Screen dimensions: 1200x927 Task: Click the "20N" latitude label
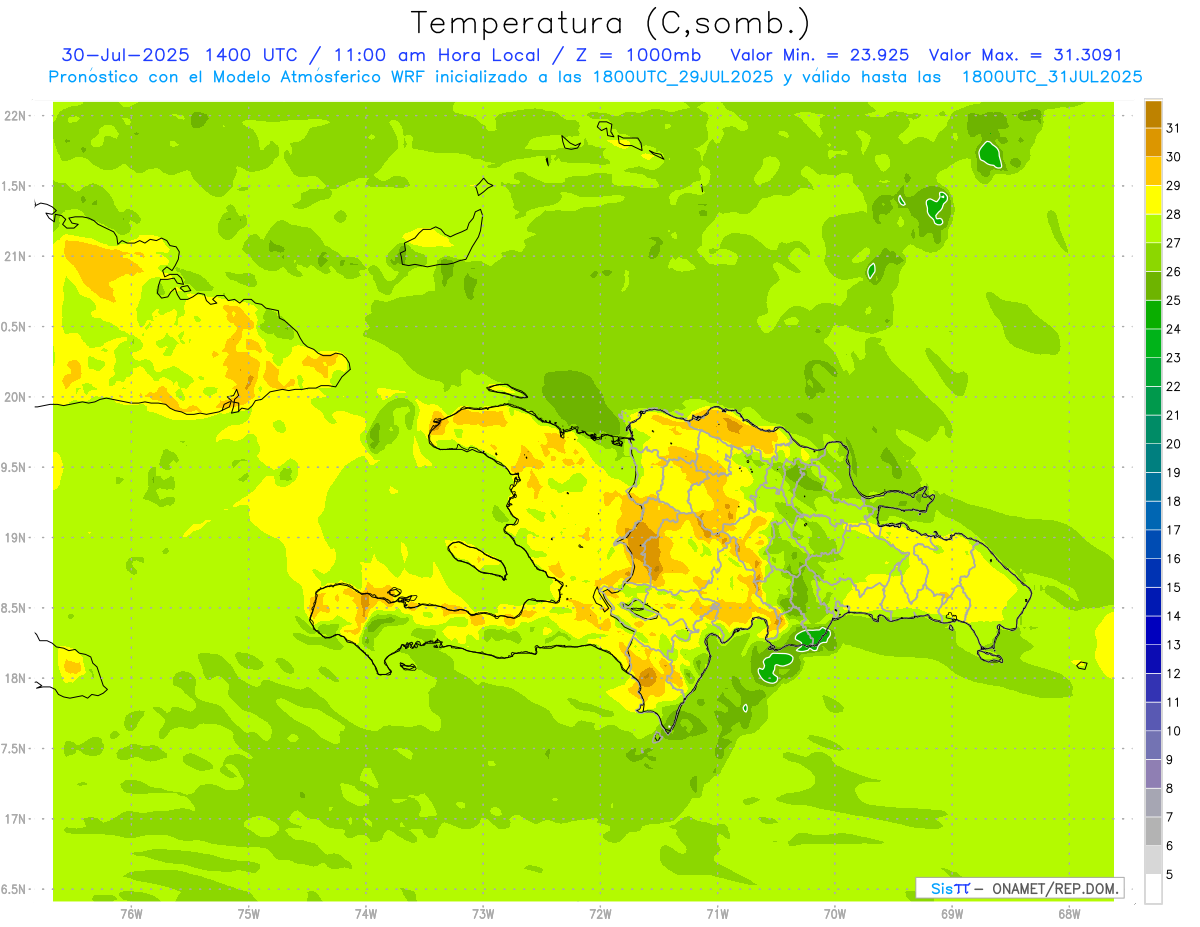click(15, 397)
